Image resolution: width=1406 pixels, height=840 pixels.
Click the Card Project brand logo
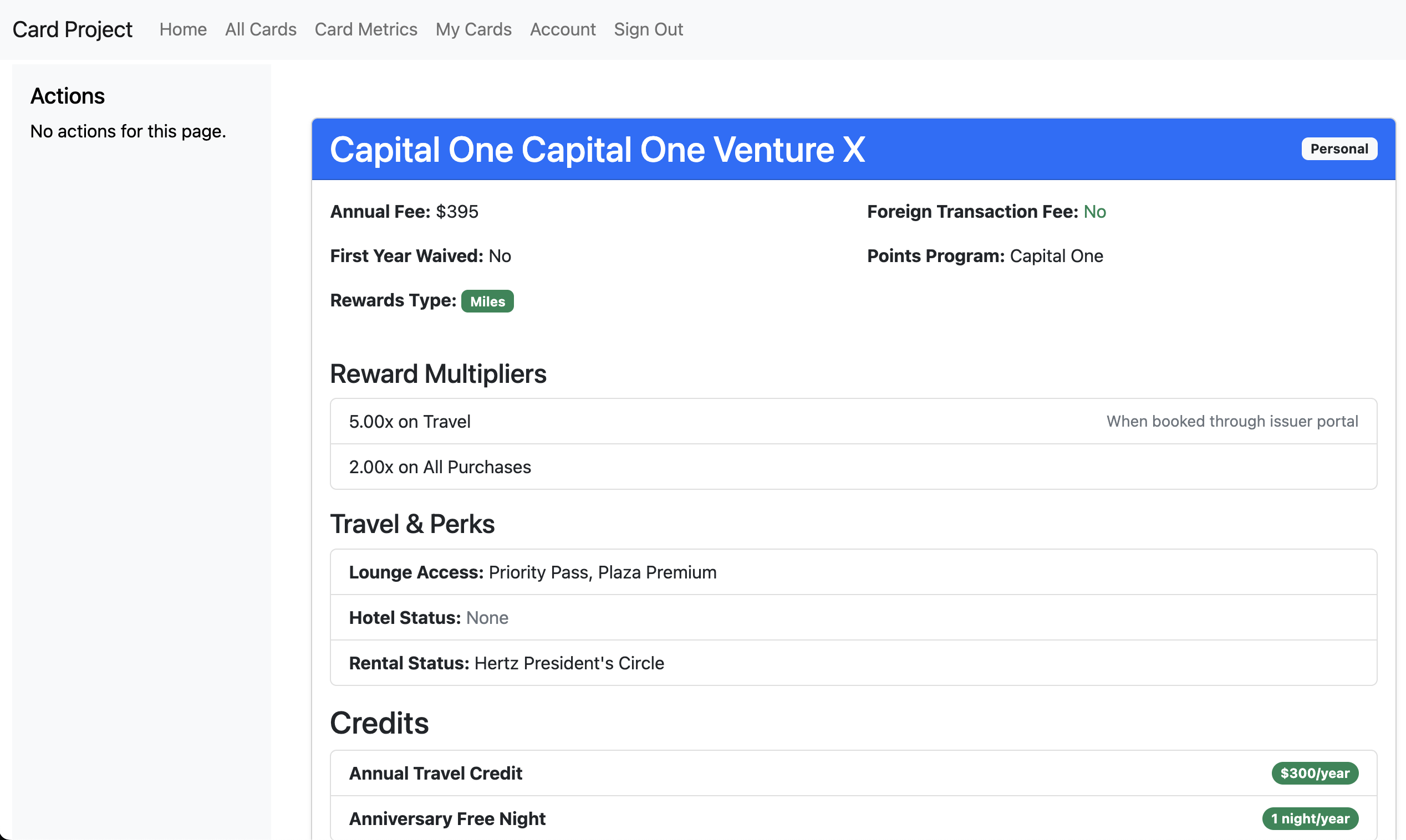coord(72,29)
